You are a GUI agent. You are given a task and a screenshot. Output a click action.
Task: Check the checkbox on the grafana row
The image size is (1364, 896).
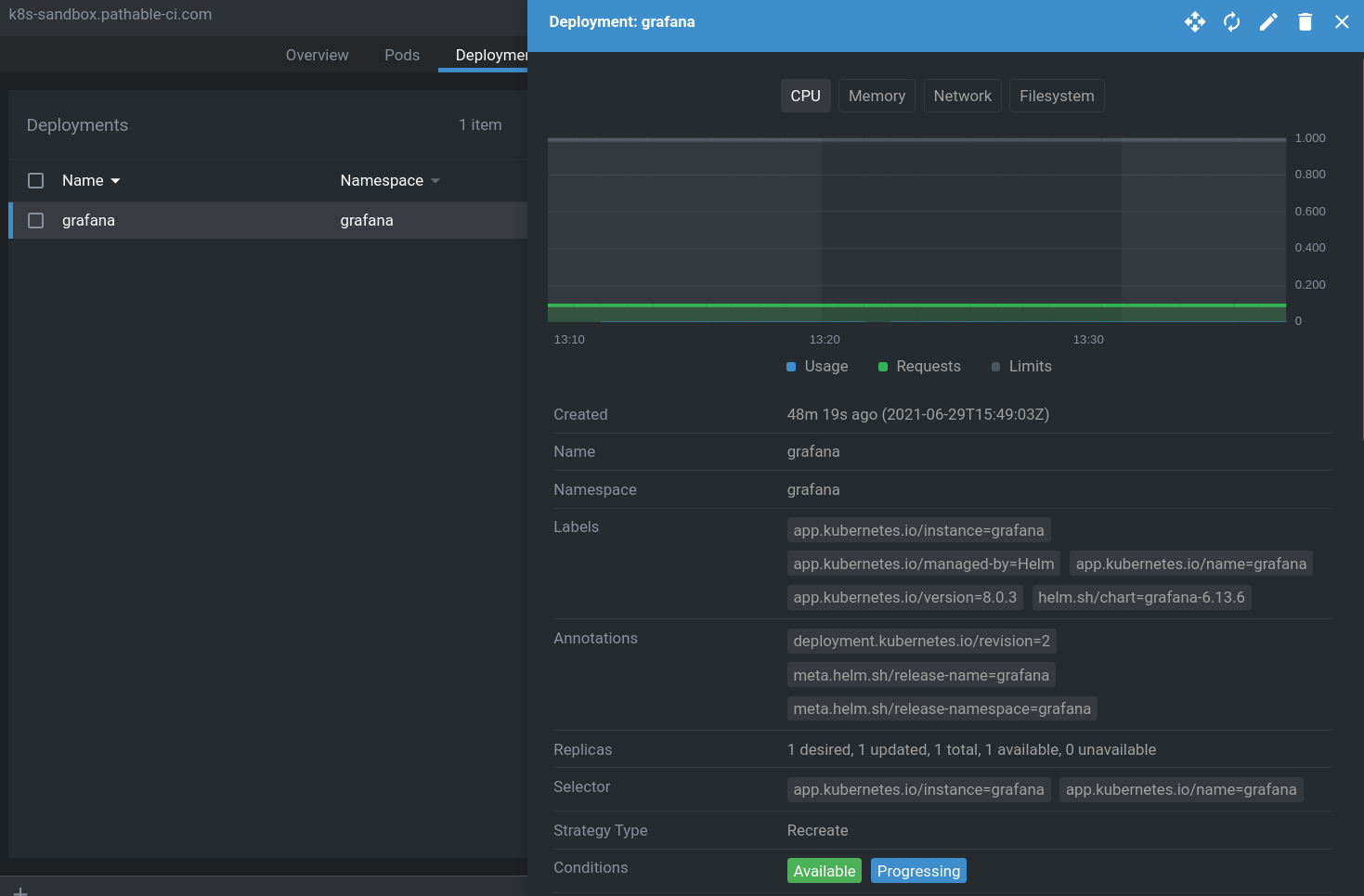[x=35, y=220]
